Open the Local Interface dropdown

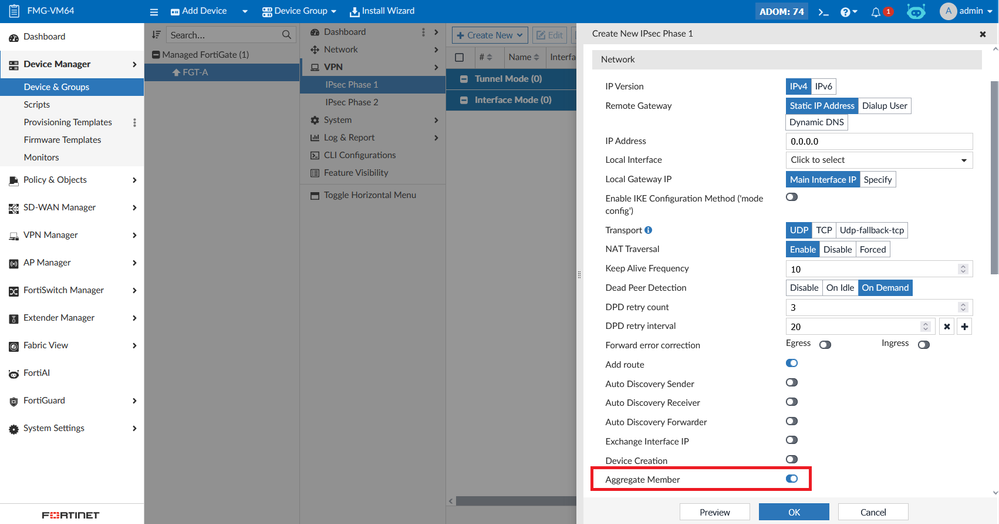point(879,160)
